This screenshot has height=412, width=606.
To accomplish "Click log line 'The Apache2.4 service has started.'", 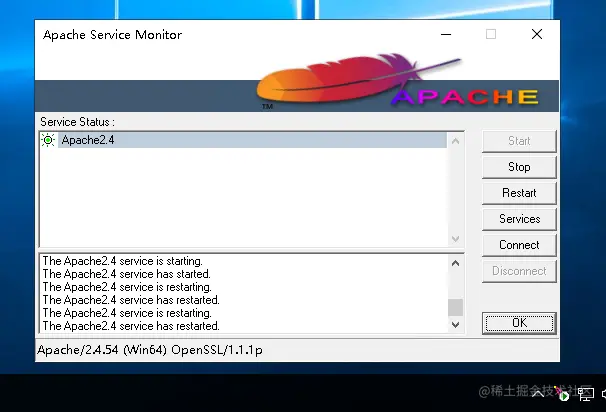I will tap(126, 274).
